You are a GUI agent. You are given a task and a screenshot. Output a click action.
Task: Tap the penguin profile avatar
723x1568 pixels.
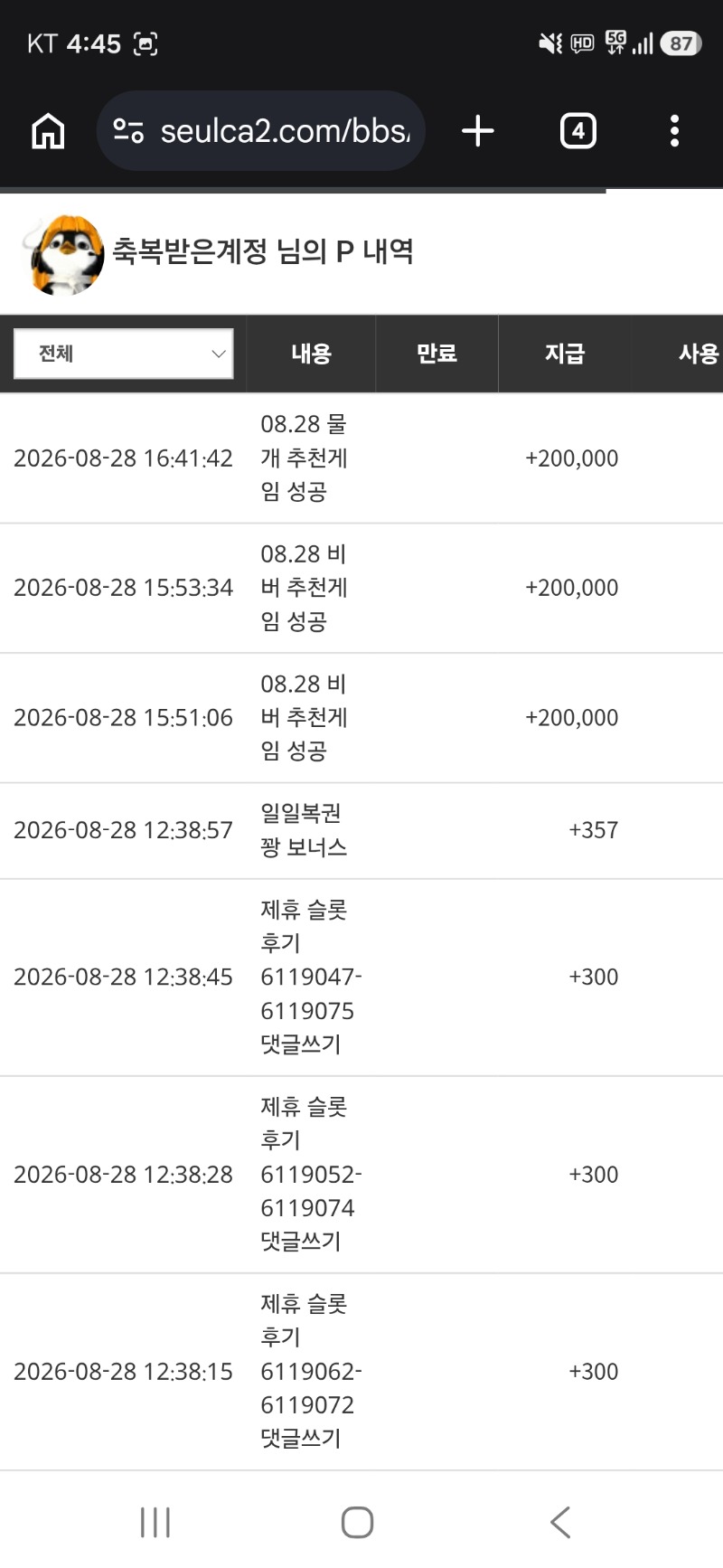pyautogui.click(x=62, y=255)
